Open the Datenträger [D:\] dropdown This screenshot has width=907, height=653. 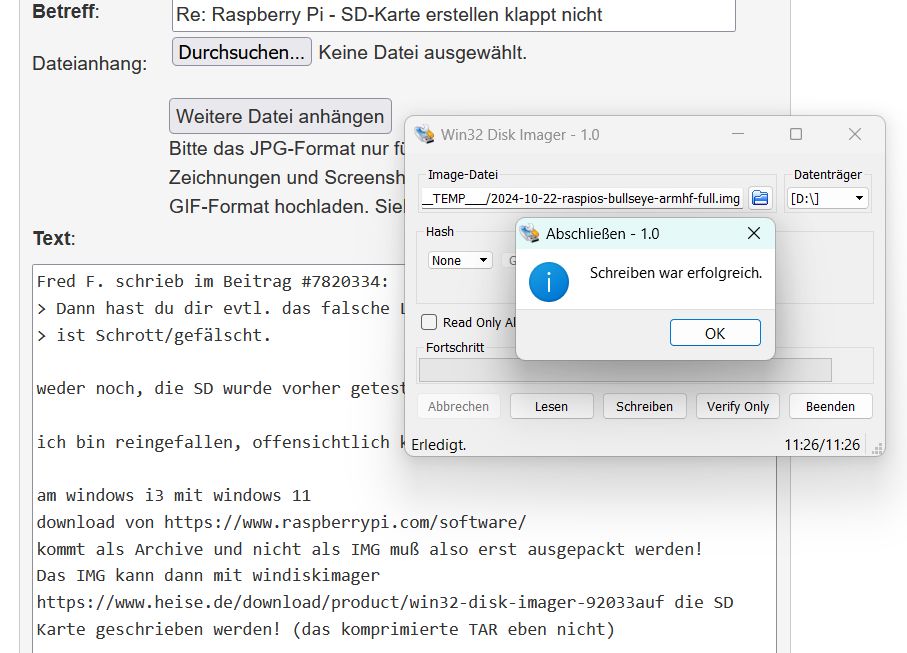tap(827, 198)
